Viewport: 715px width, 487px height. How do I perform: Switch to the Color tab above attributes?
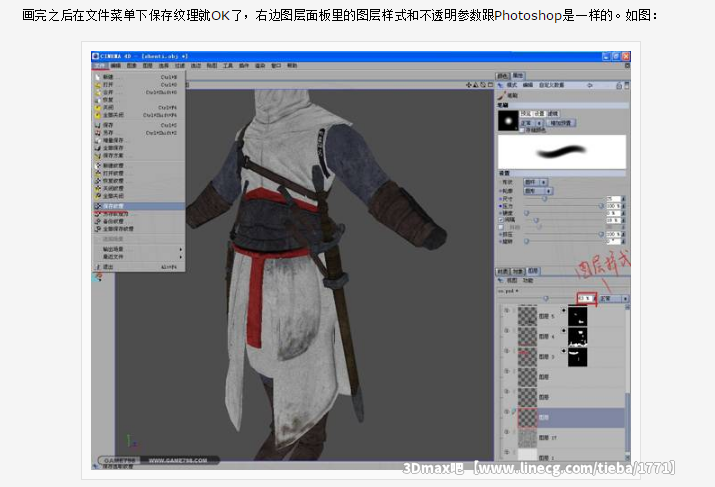(503, 76)
